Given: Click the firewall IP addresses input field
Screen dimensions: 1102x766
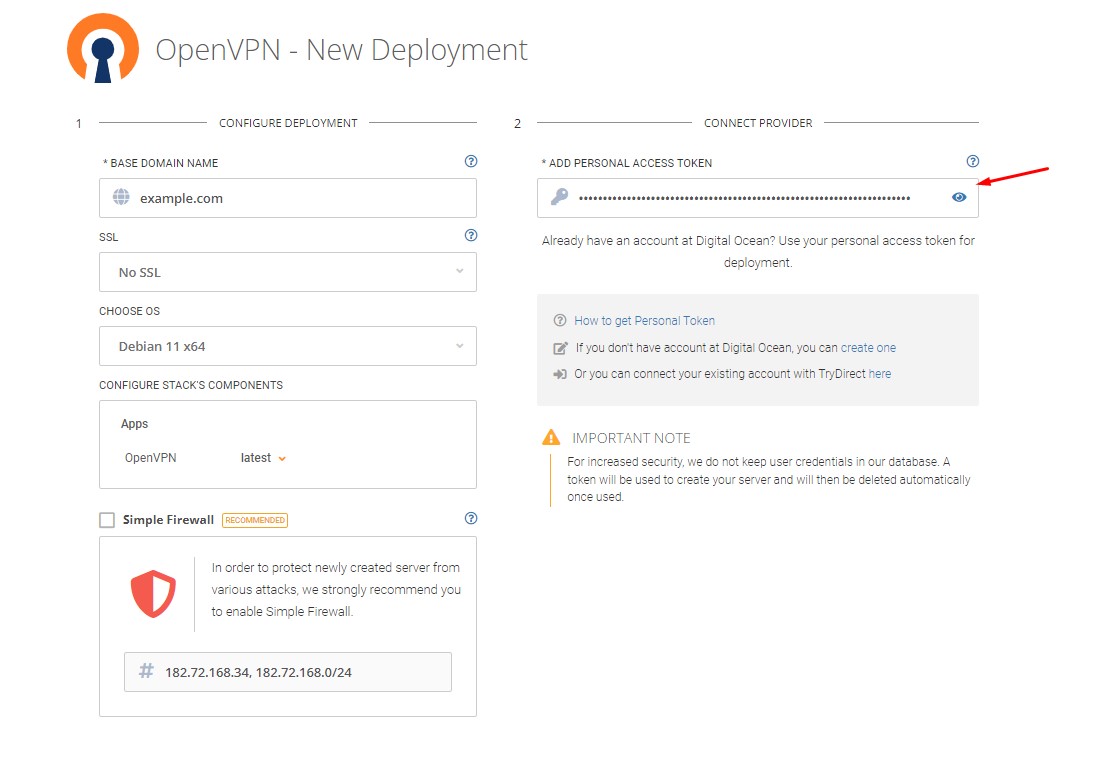Looking at the screenshot, I should coord(300,672).
